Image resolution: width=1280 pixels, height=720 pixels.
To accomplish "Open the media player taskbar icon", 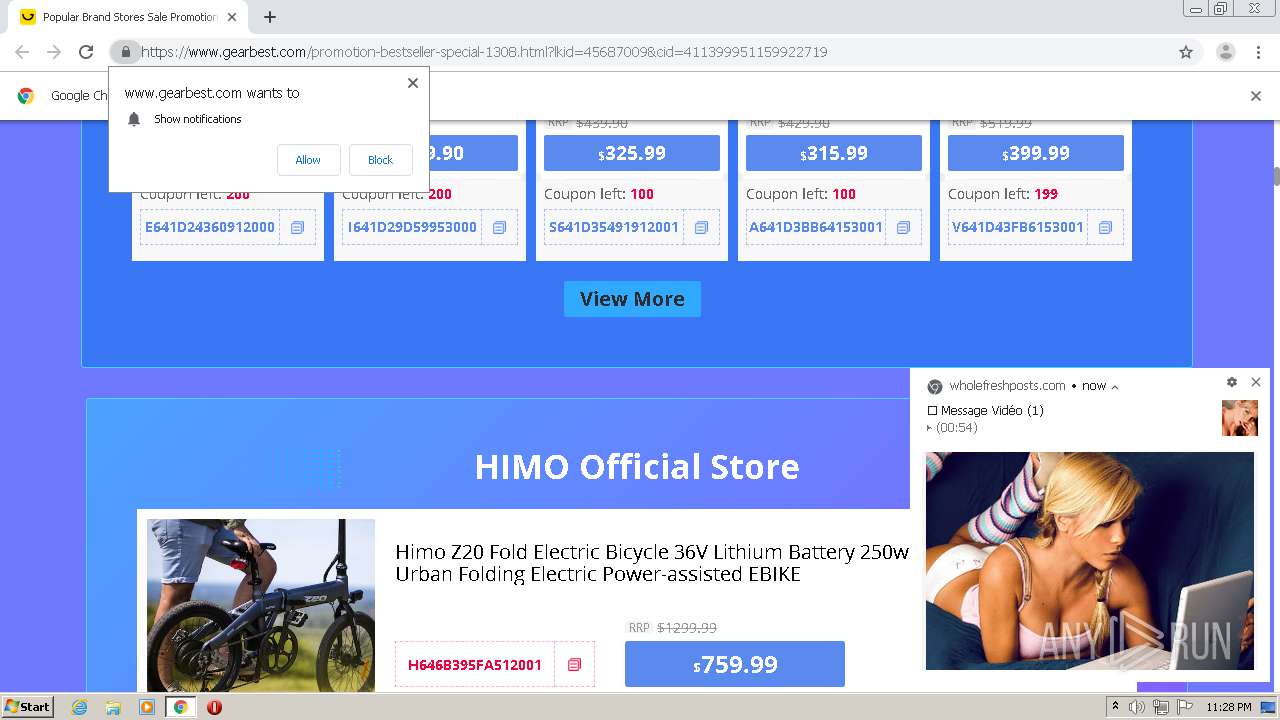I will [147, 707].
